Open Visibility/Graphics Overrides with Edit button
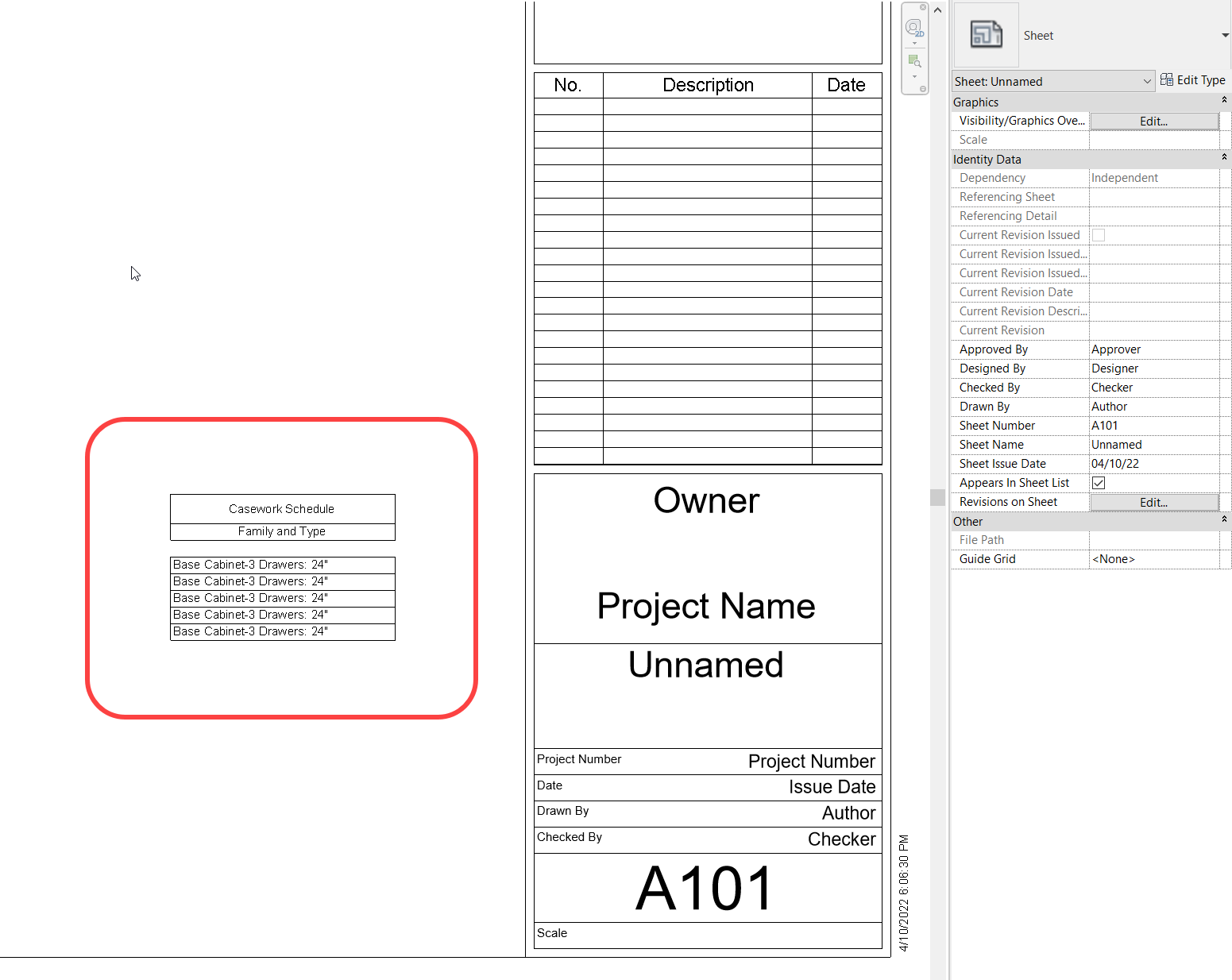 tap(1153, 121)
